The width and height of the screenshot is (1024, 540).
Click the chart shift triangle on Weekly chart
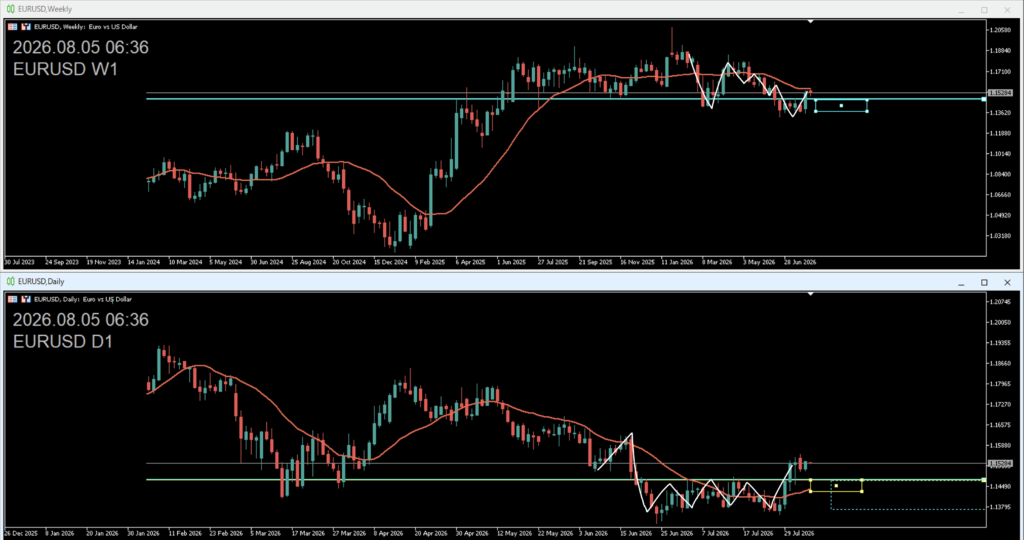[810, 22]
